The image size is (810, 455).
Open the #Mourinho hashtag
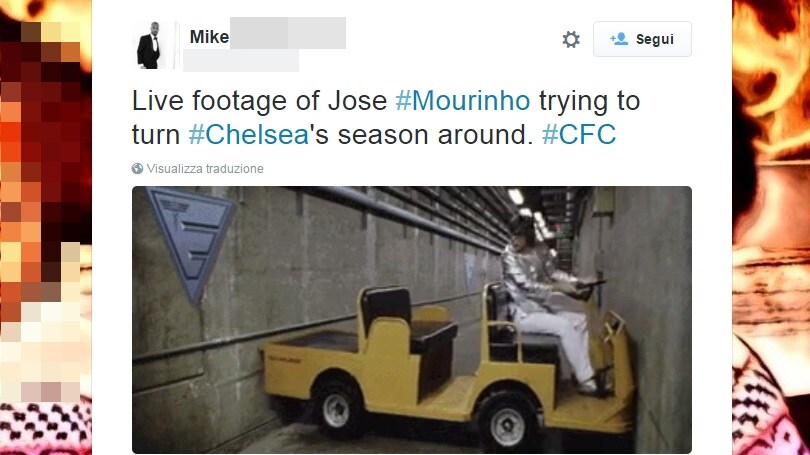[463, 101]
